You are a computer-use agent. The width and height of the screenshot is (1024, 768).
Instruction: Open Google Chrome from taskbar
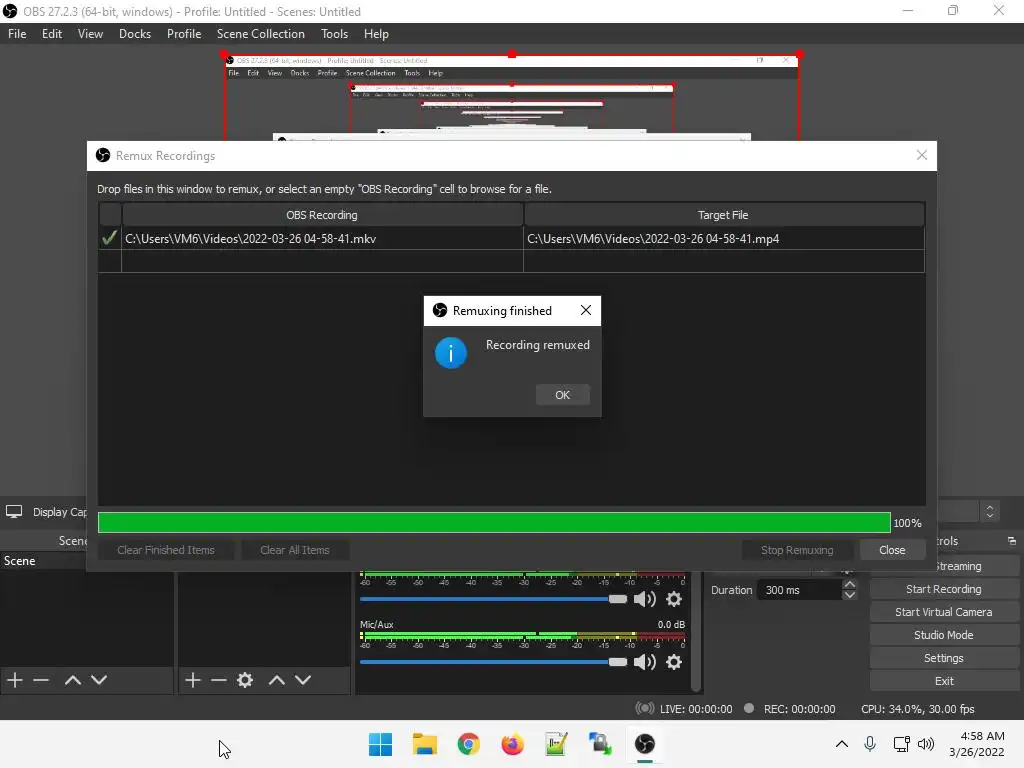[x=468, y=744]
